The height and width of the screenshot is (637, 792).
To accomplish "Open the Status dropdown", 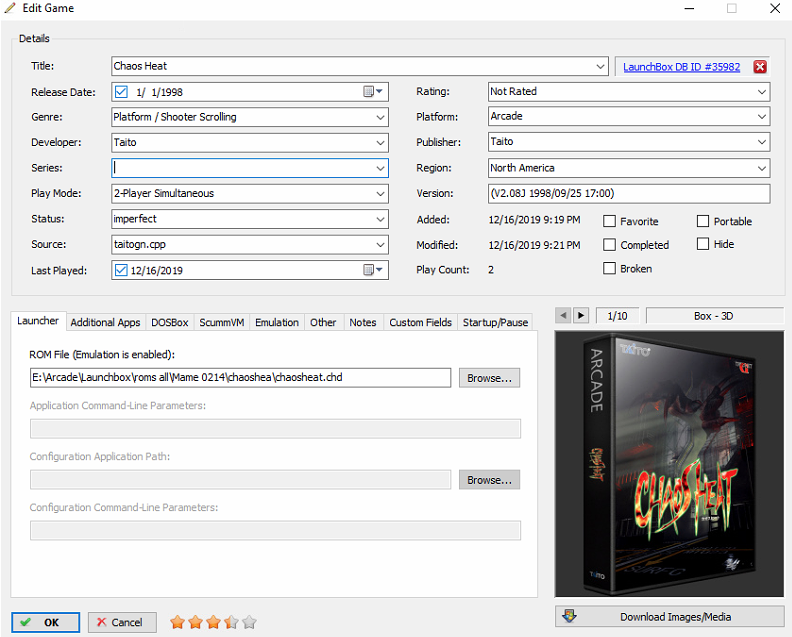I will (380, 219).
